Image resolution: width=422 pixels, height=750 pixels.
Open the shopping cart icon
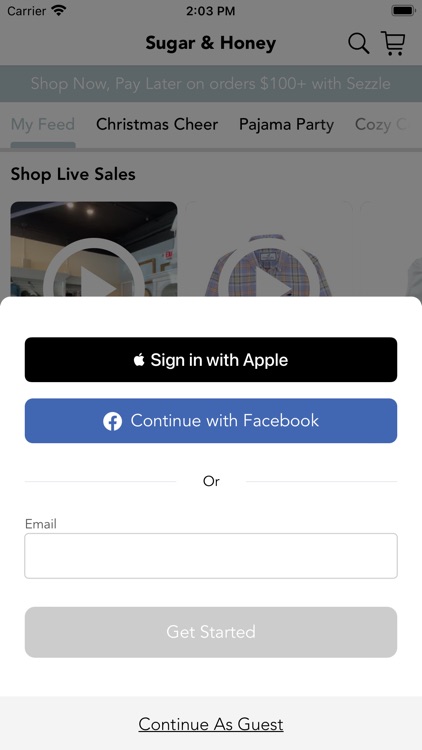393,43
